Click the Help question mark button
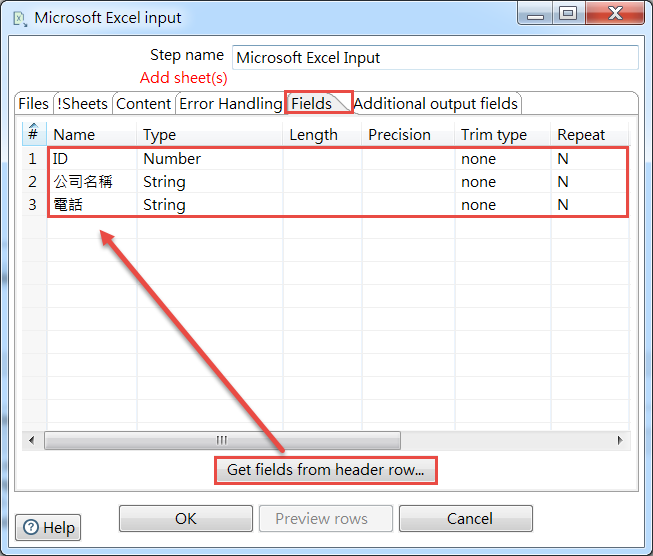 [48, 527]
